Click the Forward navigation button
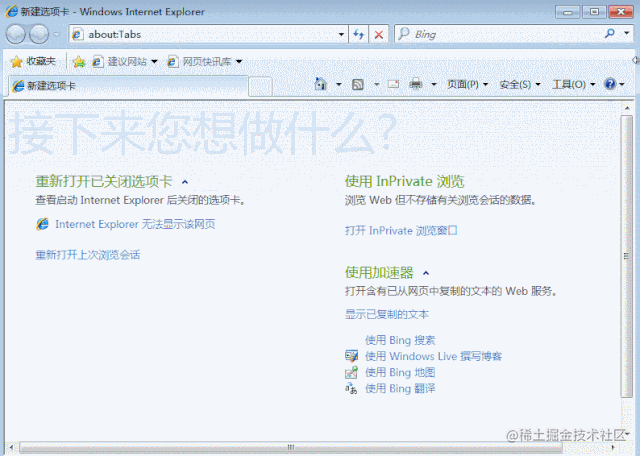The image size is (640, 456). [x=40, y=34]
